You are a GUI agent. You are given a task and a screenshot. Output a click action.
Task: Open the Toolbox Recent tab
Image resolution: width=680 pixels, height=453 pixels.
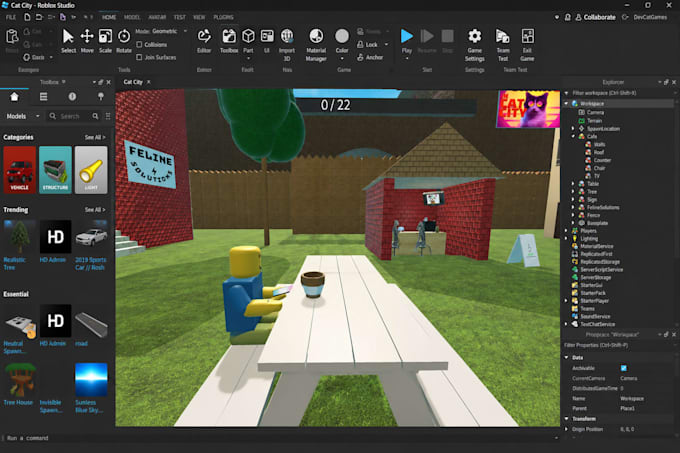coord(72,97)
